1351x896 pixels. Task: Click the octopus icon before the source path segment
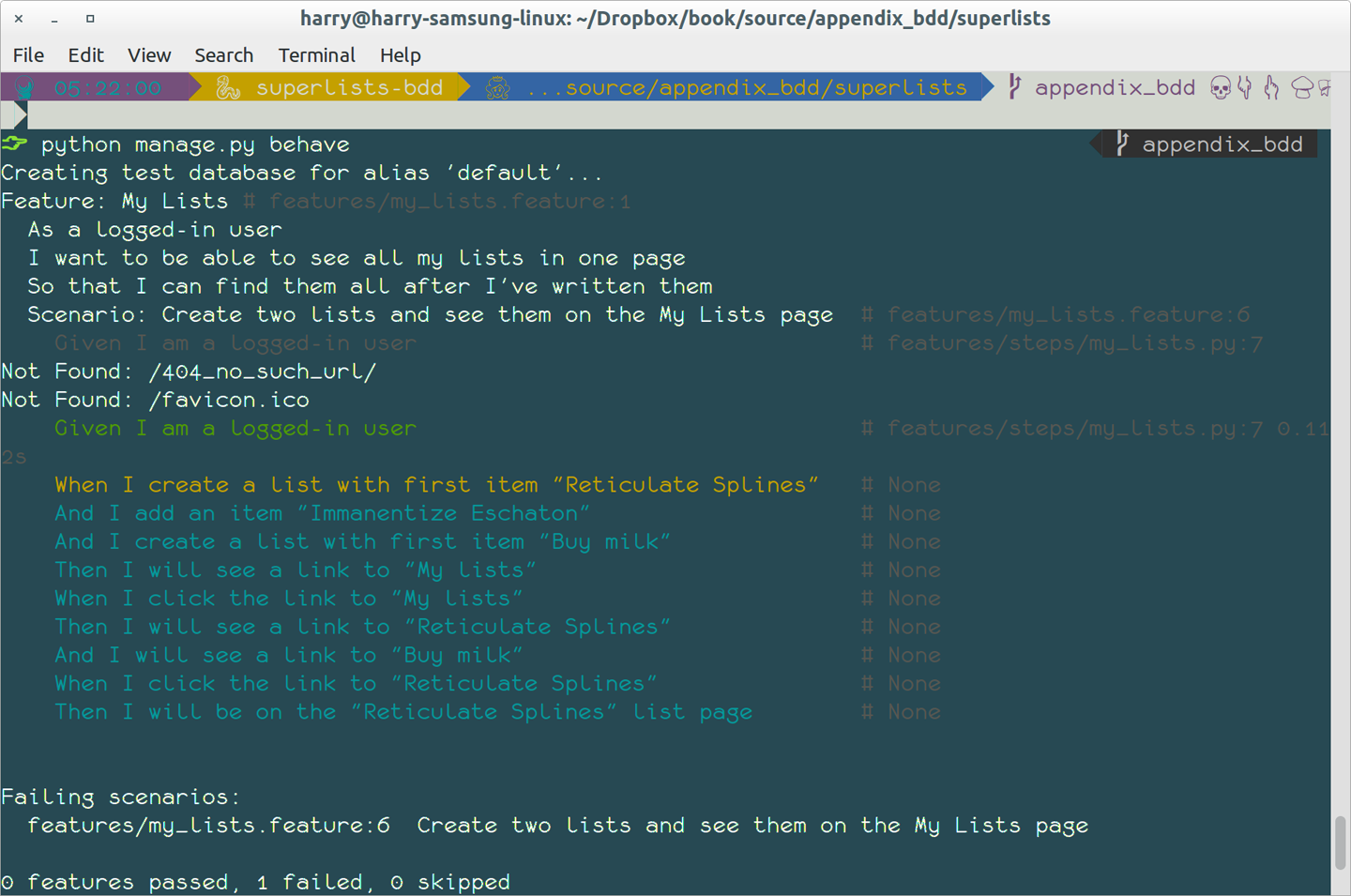[496, 87]
